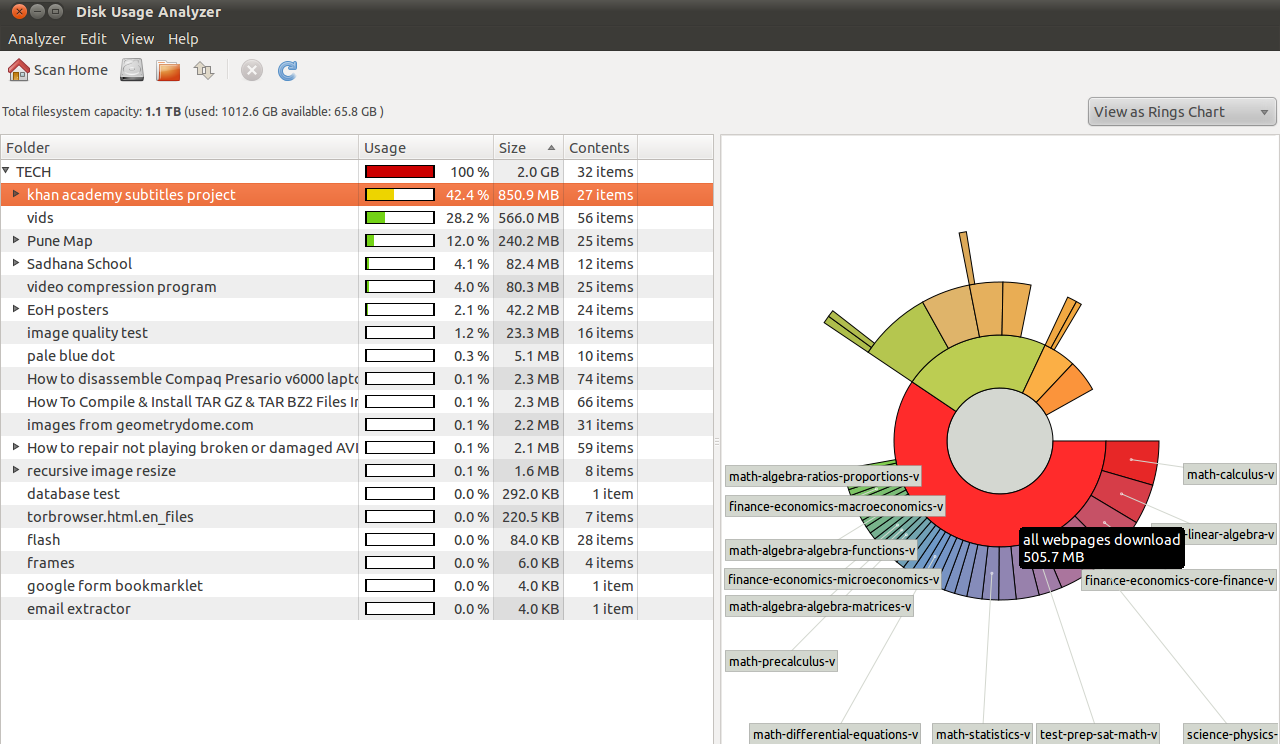Select the 'email extractor' folder
This screenshot has width=1280, height=744.
(x=357, y=609)
